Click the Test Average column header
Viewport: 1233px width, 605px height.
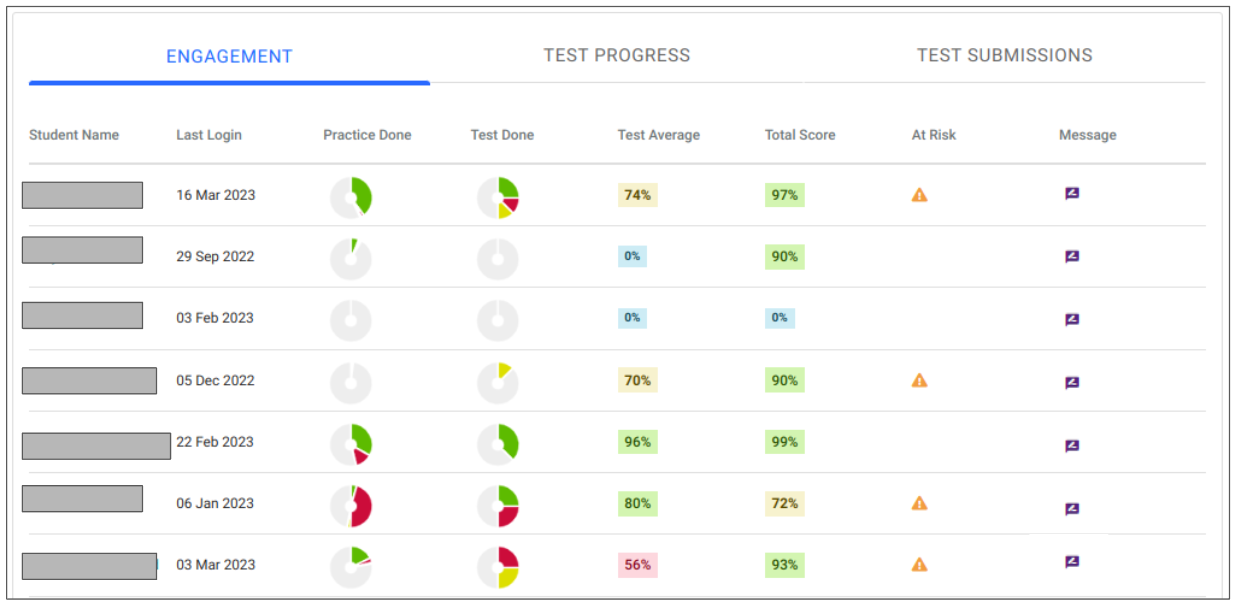[658, 135]
